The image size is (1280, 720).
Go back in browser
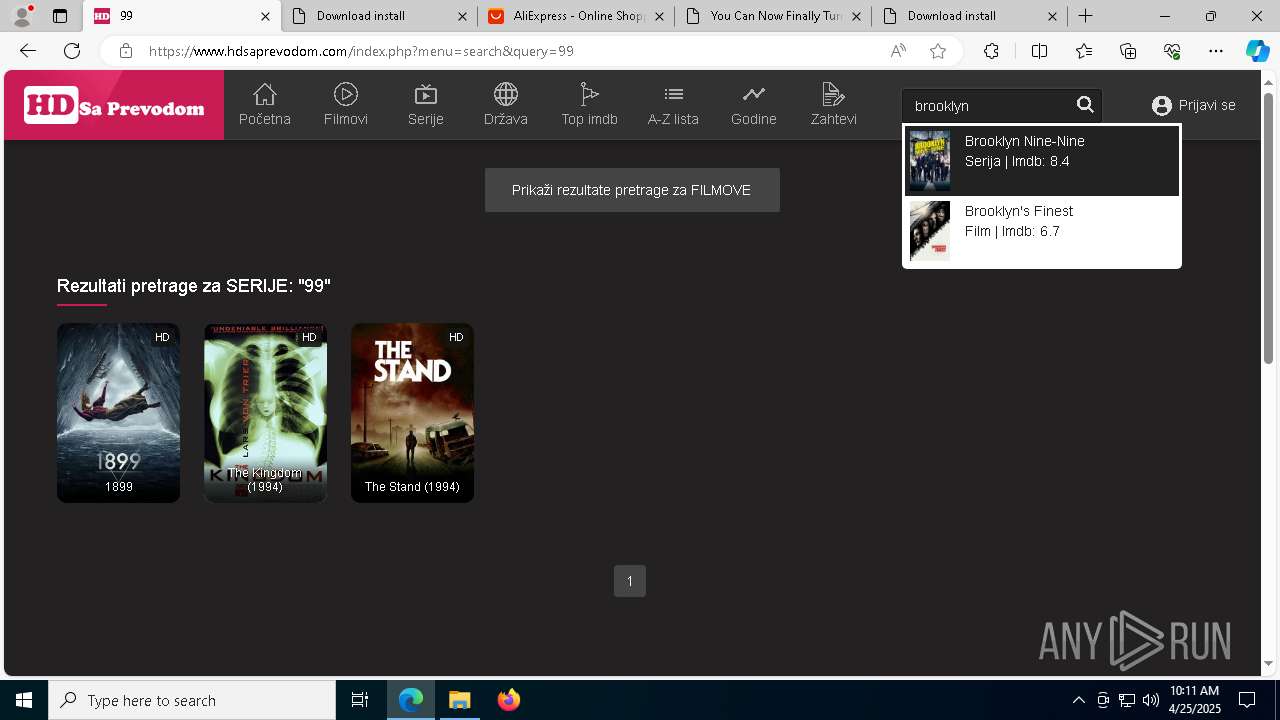point(28,51)
